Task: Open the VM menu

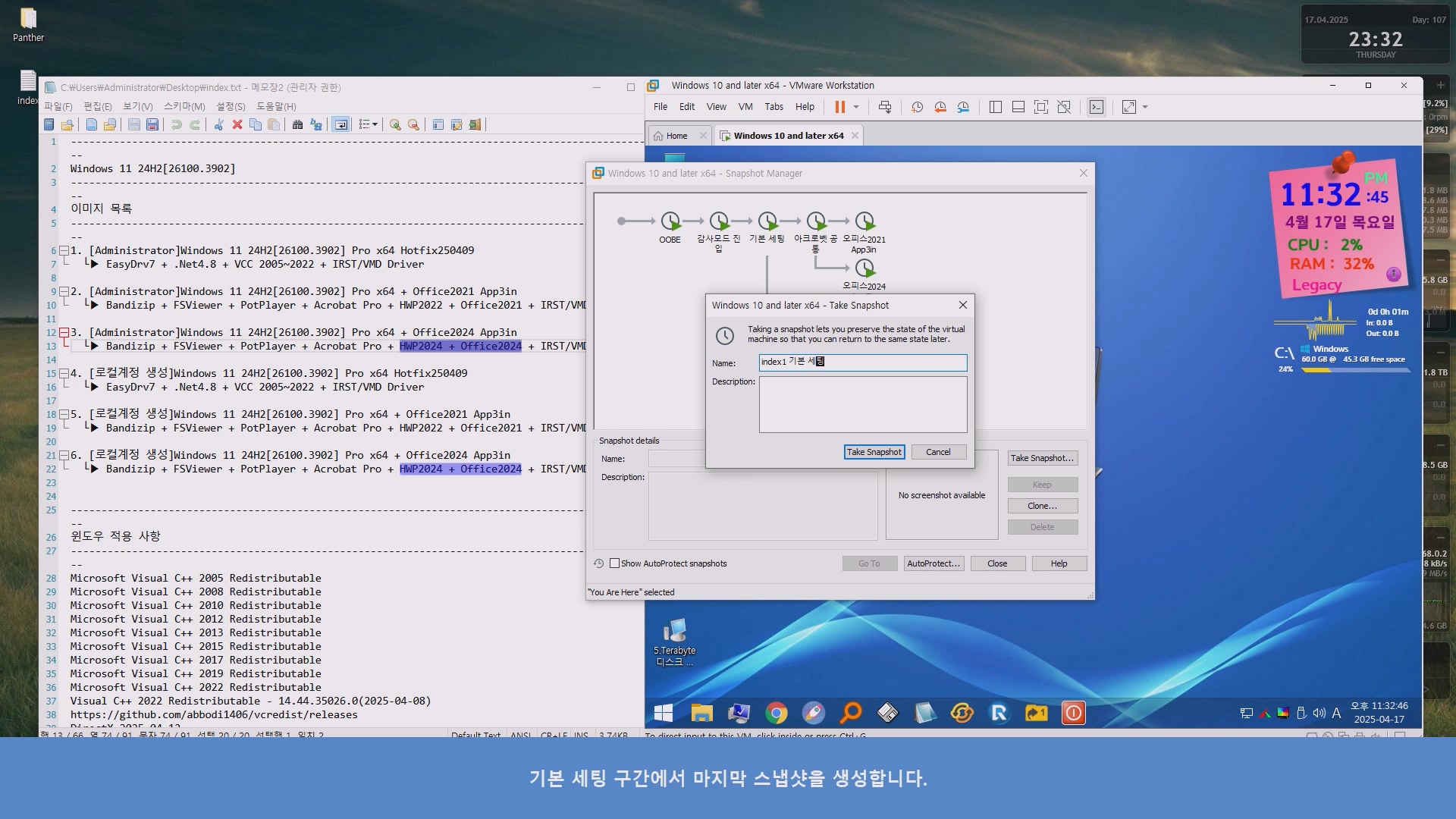Action: tap(745, 107)
